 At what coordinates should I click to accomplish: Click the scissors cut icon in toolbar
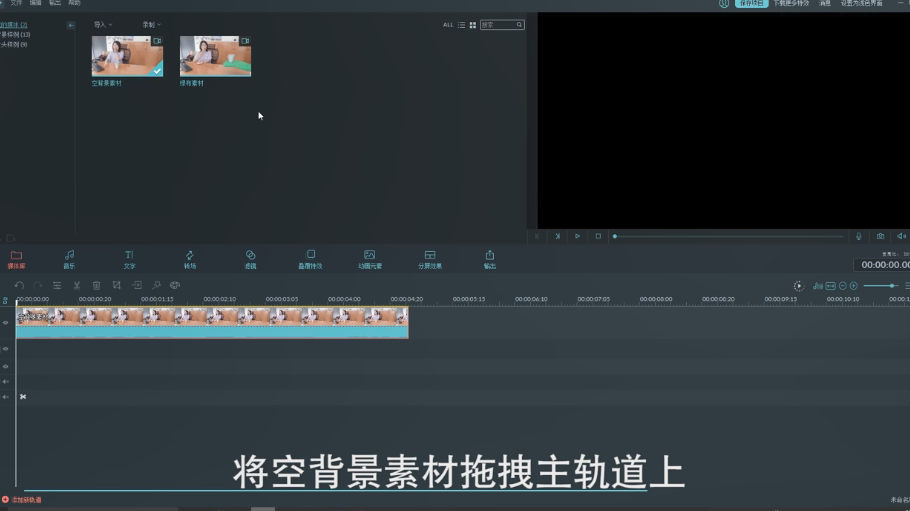pyautogui.click(x=77, y=285)
